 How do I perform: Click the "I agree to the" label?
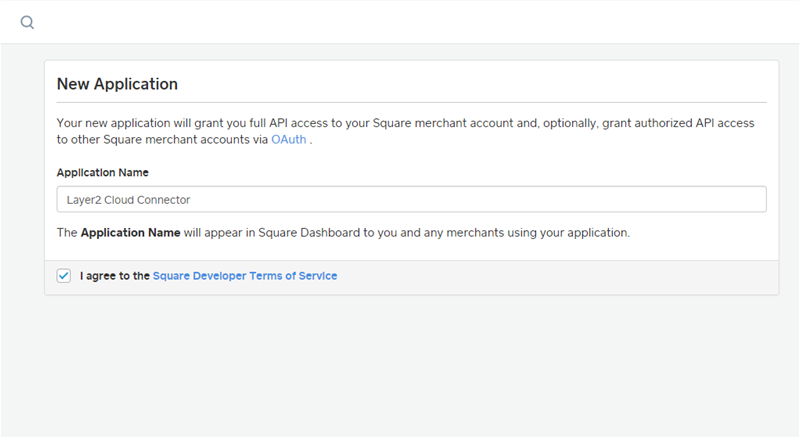(114, 276)
